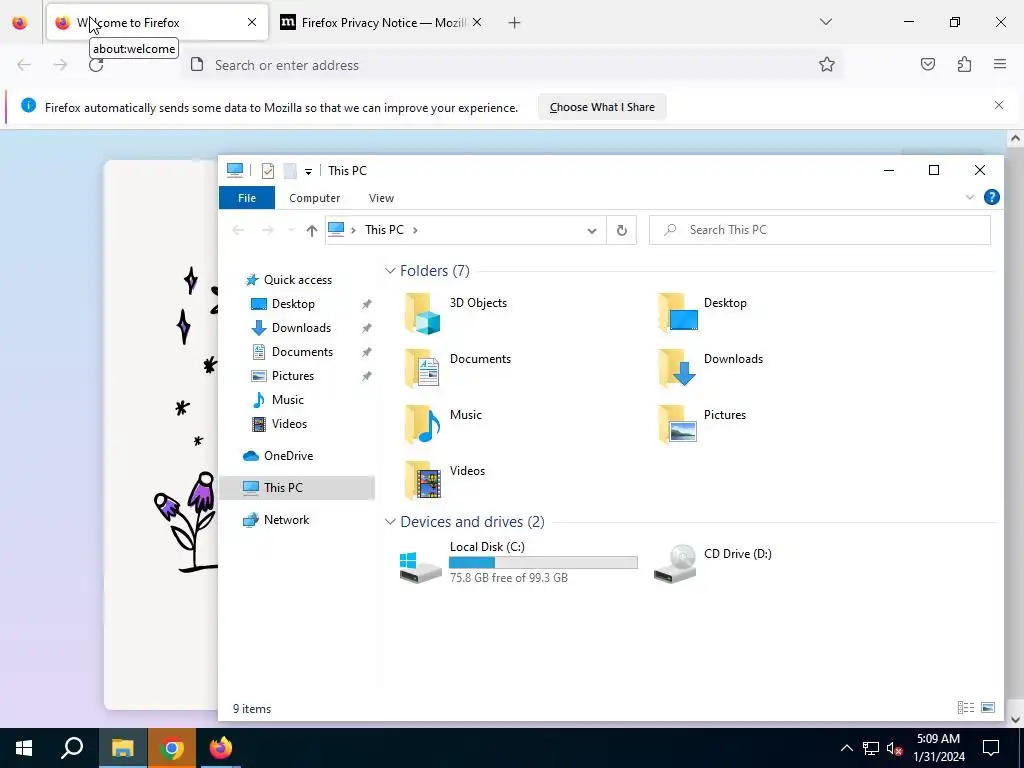Click the taskbar clock showing 5:09 AM
Image resolution: width=1024 pixels, height=768 pixels.
(938, 748)
